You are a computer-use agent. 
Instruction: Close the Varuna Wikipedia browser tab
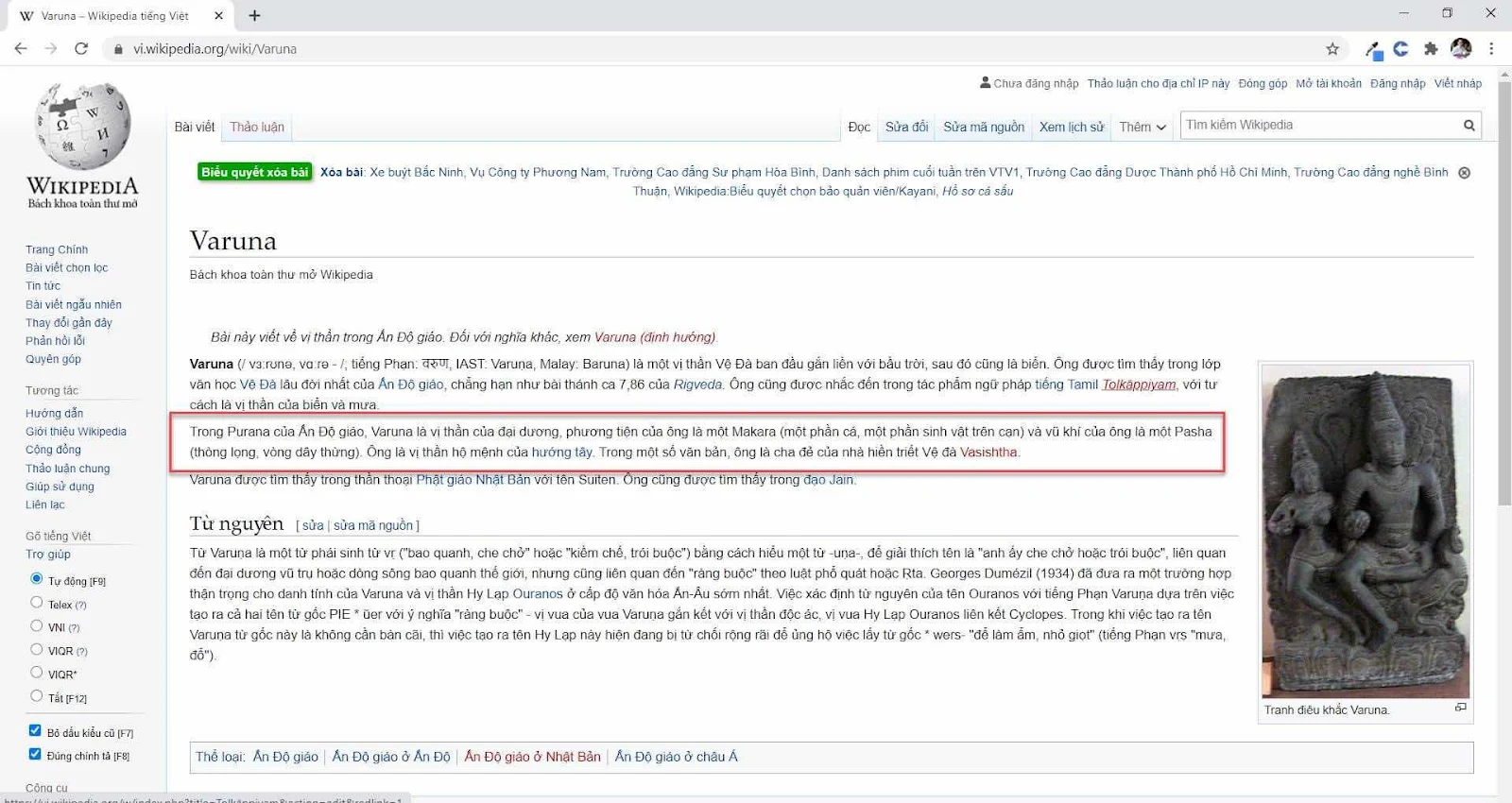click(x=219, y=15)
